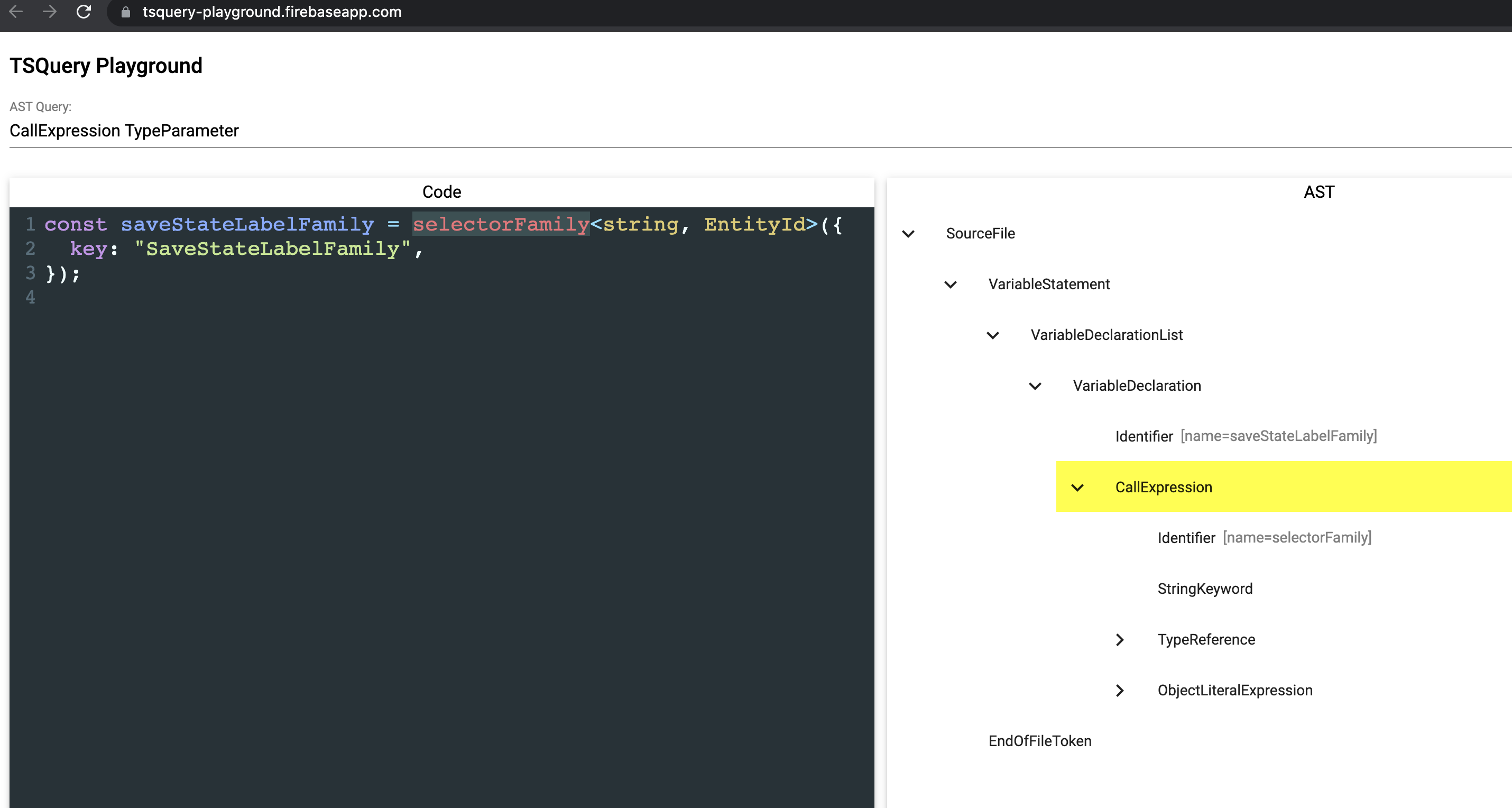Collapse the SourceFile node chevron
The width and height of the screenshot is (1512, 808).
coord(908,234)
